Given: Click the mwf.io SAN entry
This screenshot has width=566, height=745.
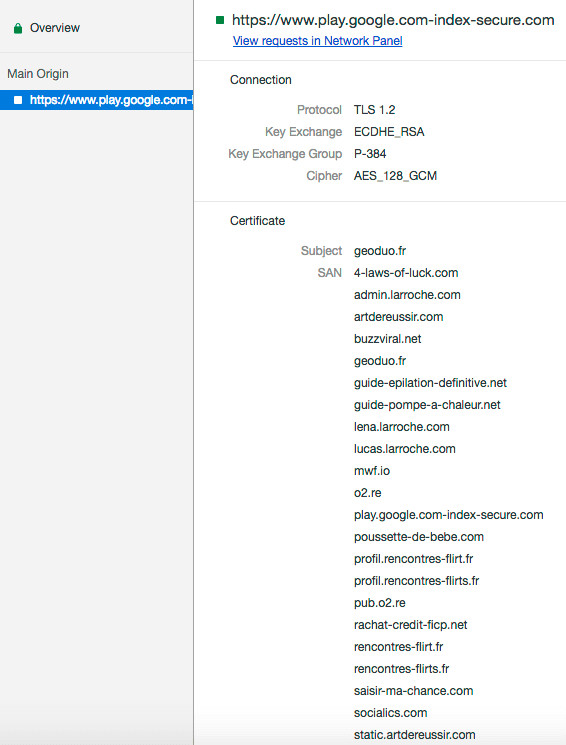Looking at the screenshot, I should coord(372,471).
